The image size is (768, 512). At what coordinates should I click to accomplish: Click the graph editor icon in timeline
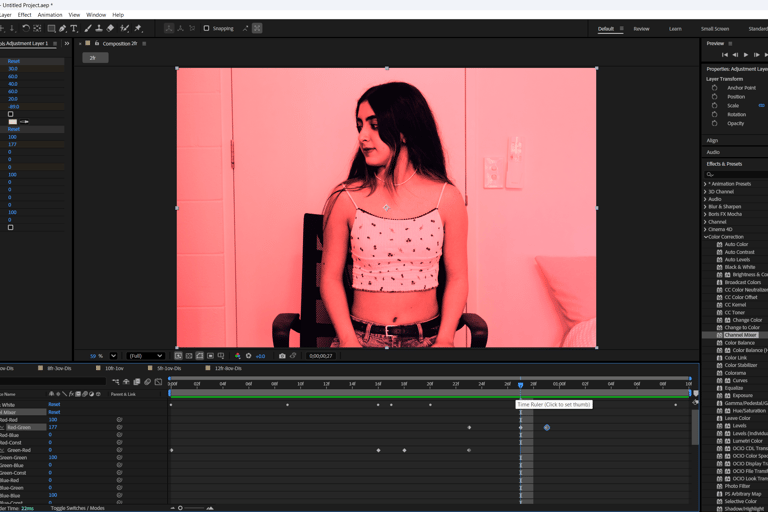[158, 382]
